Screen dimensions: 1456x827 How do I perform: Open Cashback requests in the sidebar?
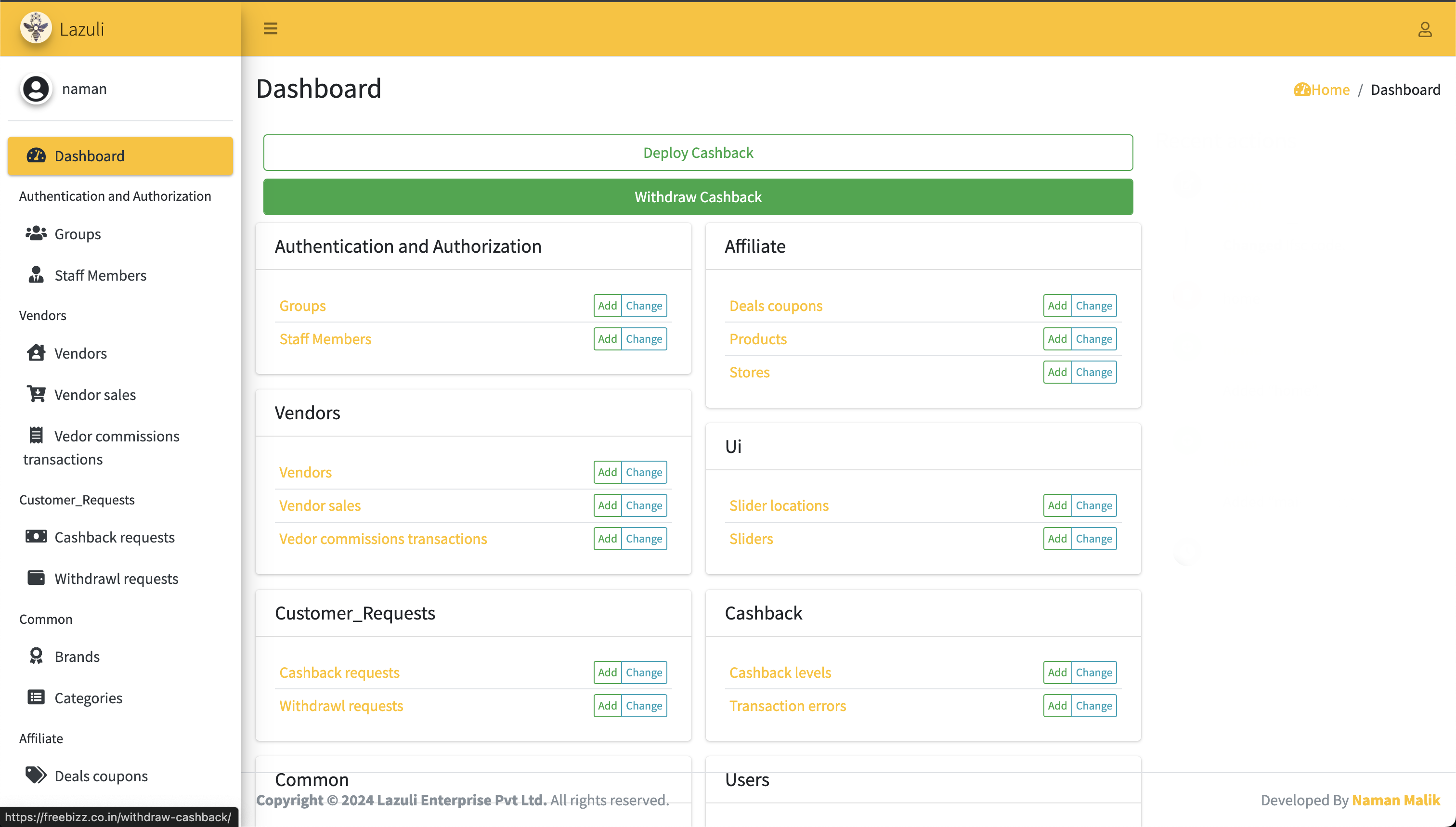point(120,537)
